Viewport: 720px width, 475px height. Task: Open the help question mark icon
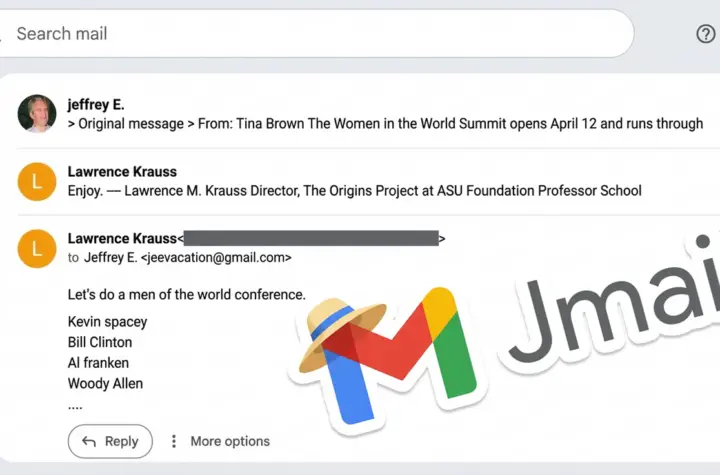click(x=705, y=34)
